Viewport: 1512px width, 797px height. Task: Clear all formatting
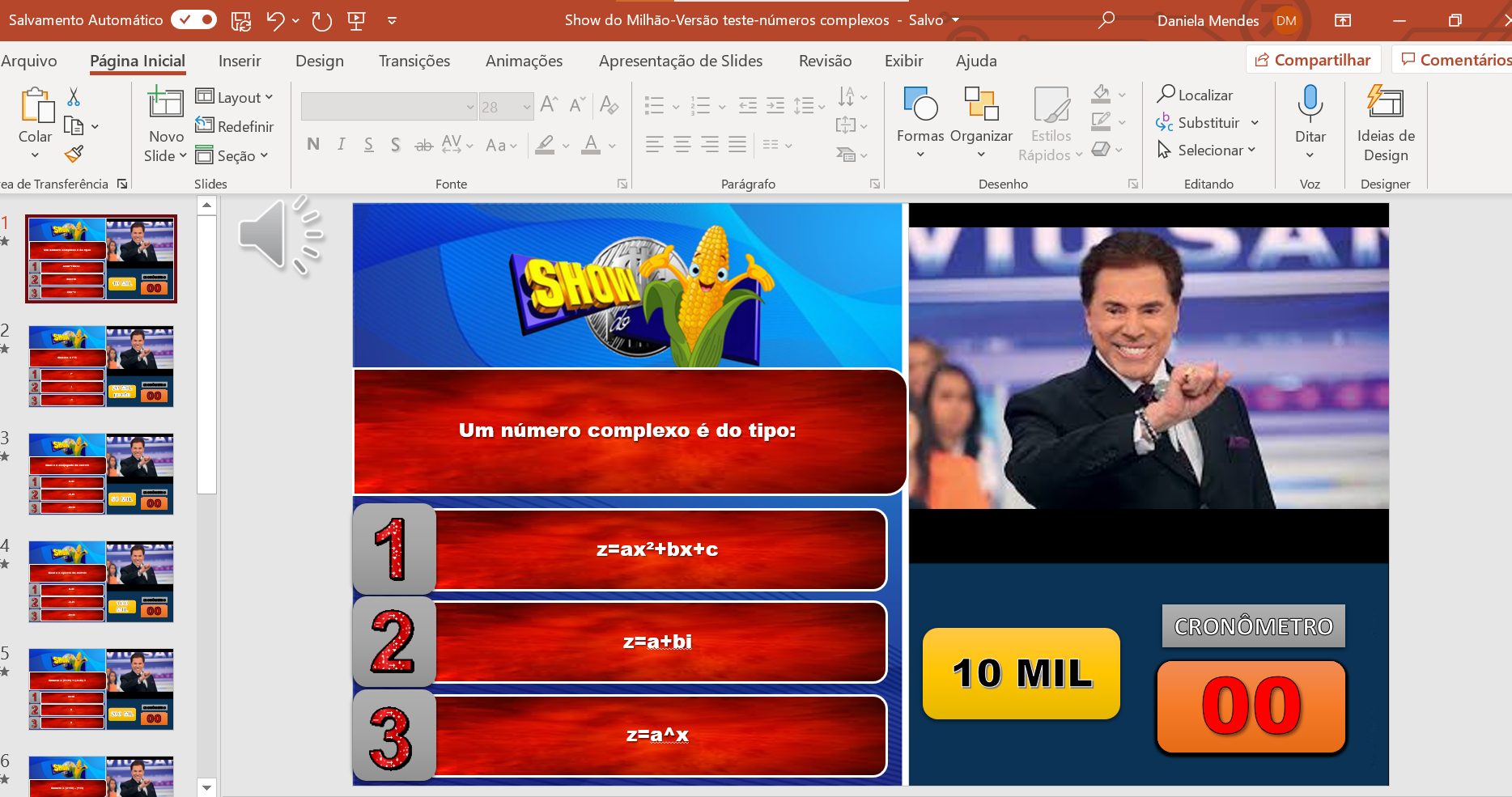(609, 105)
